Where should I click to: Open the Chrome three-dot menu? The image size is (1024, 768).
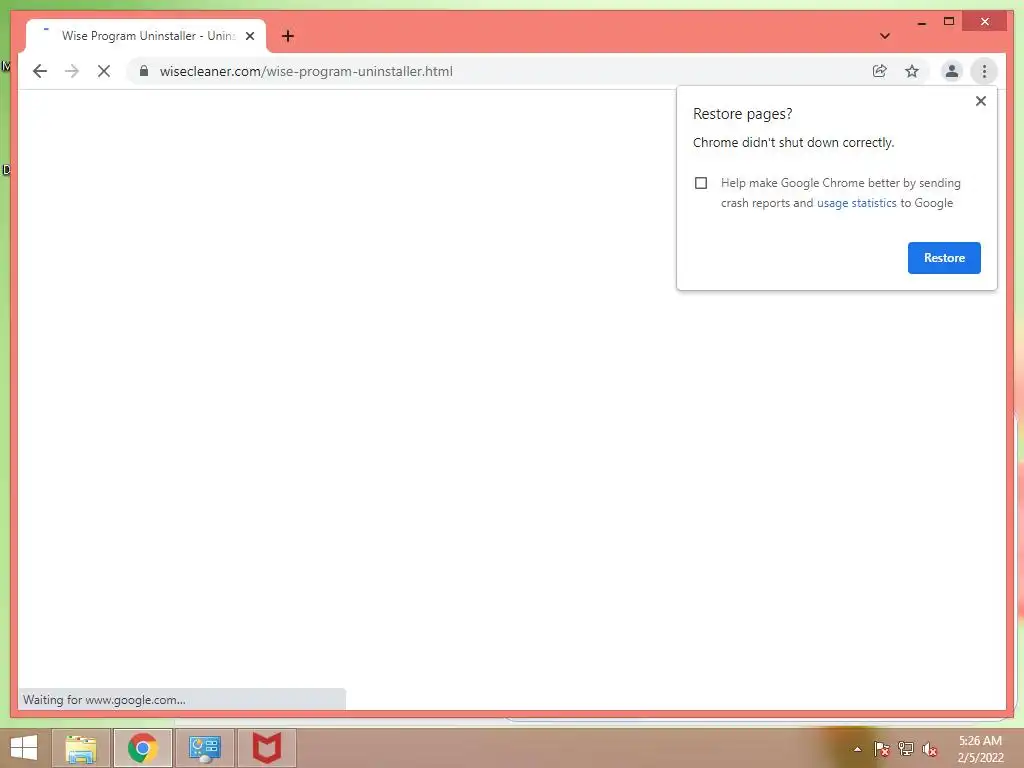(984, 71)
